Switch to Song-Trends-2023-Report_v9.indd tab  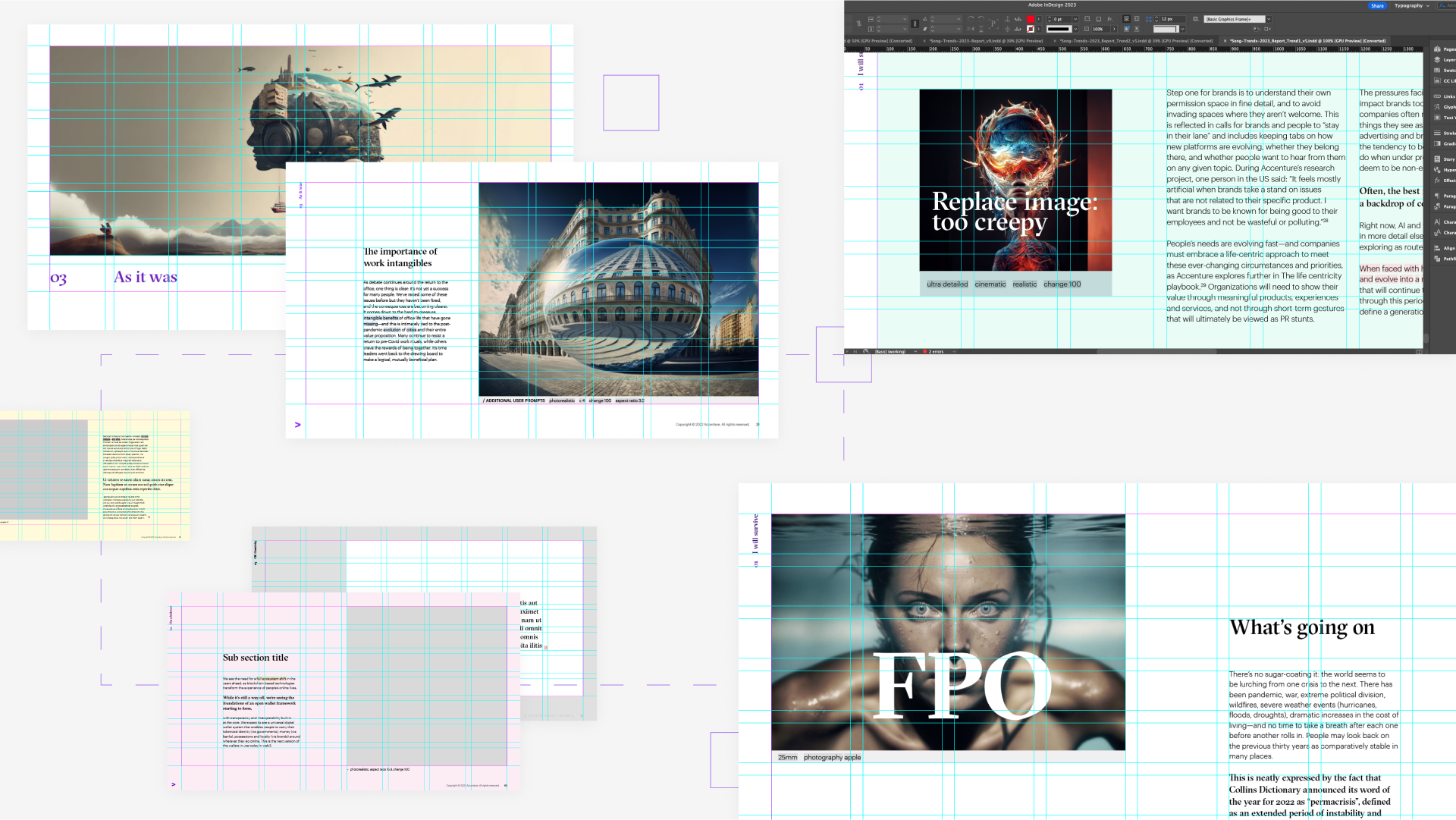point(986,41)
